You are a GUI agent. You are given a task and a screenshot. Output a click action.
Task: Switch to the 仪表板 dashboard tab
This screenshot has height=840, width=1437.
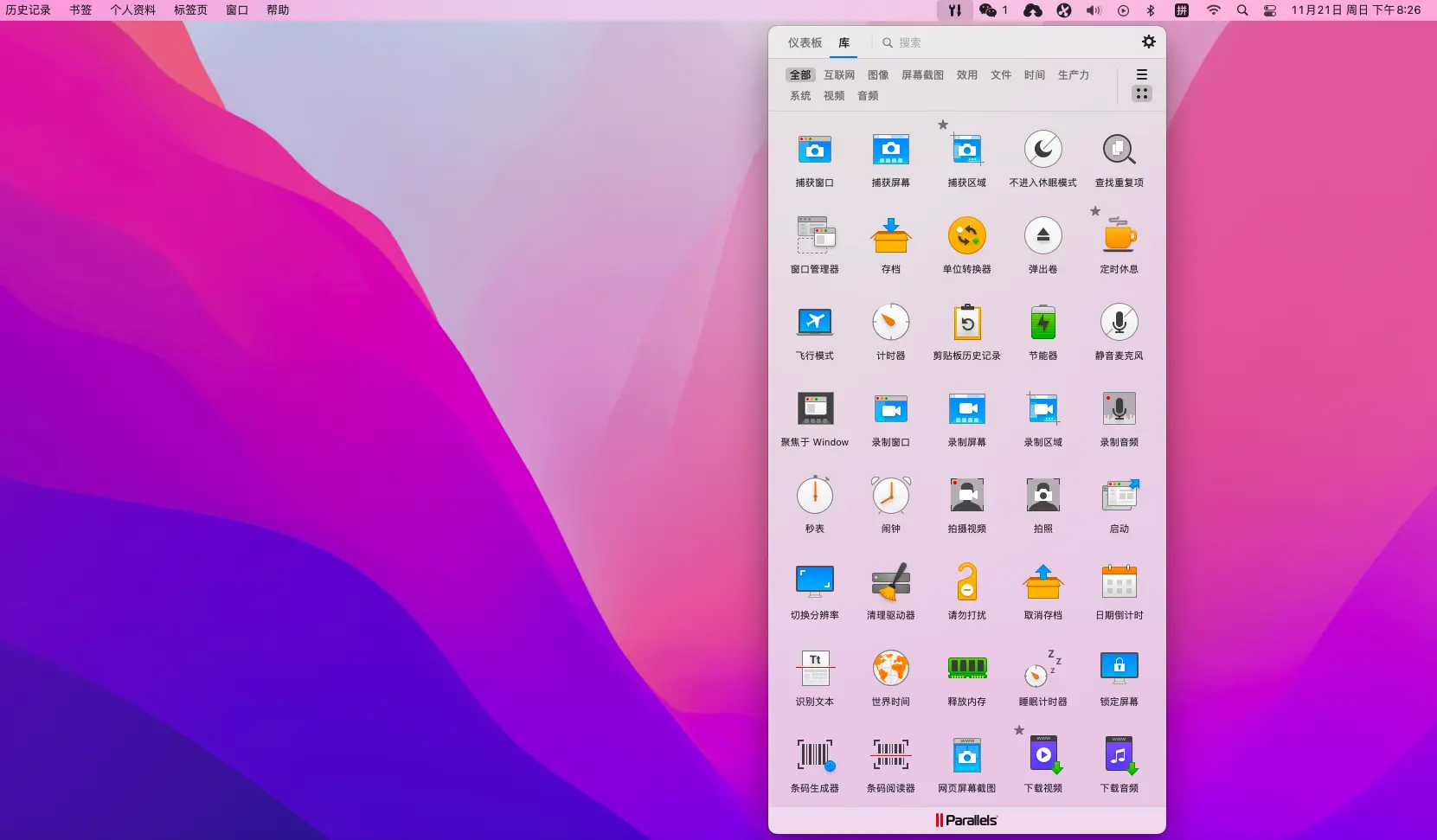click(x=805, y=42)
